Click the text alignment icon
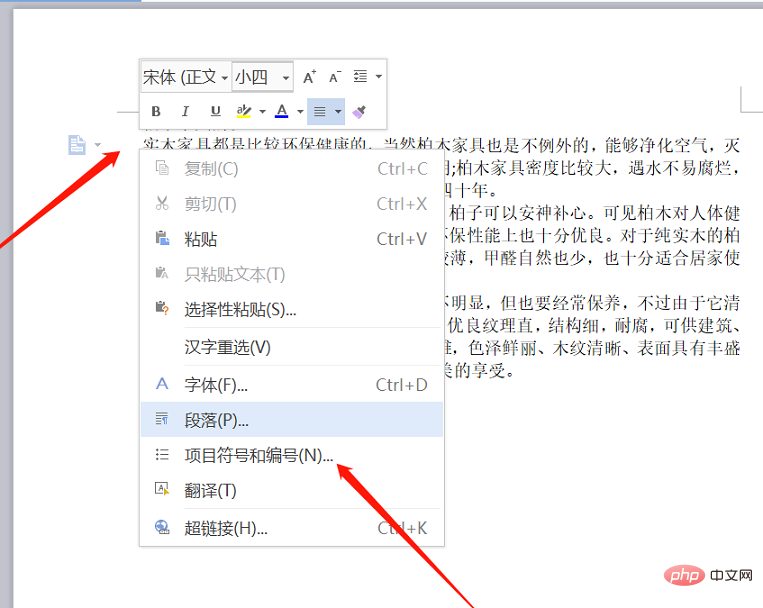The image size is (763, 608). pos(320,111)
